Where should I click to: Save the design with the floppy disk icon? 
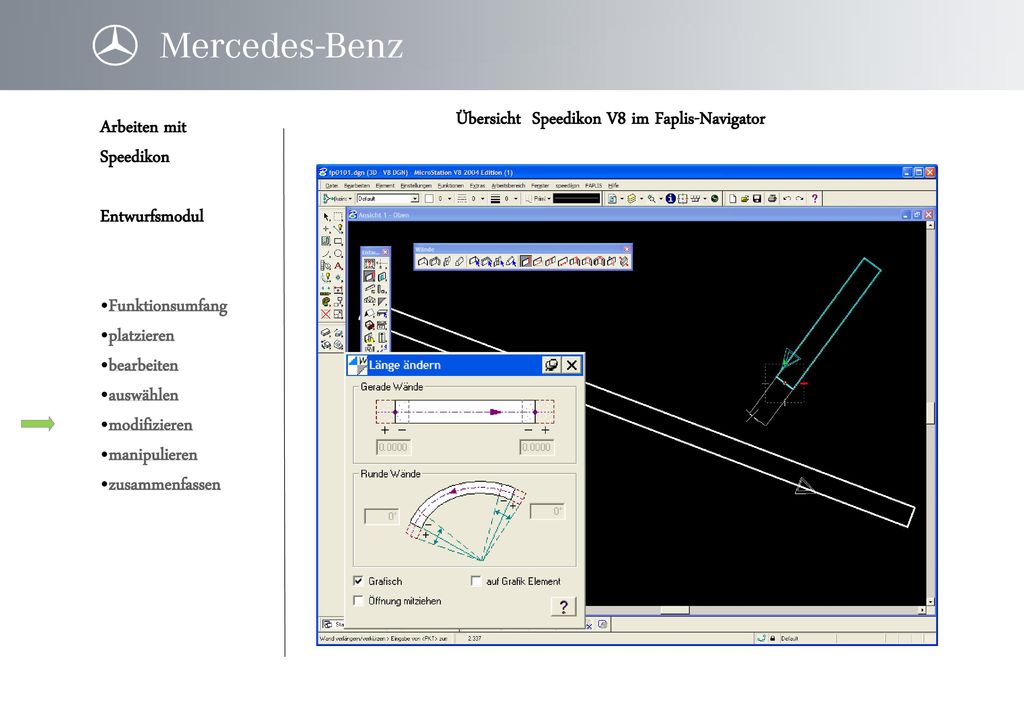757,198
